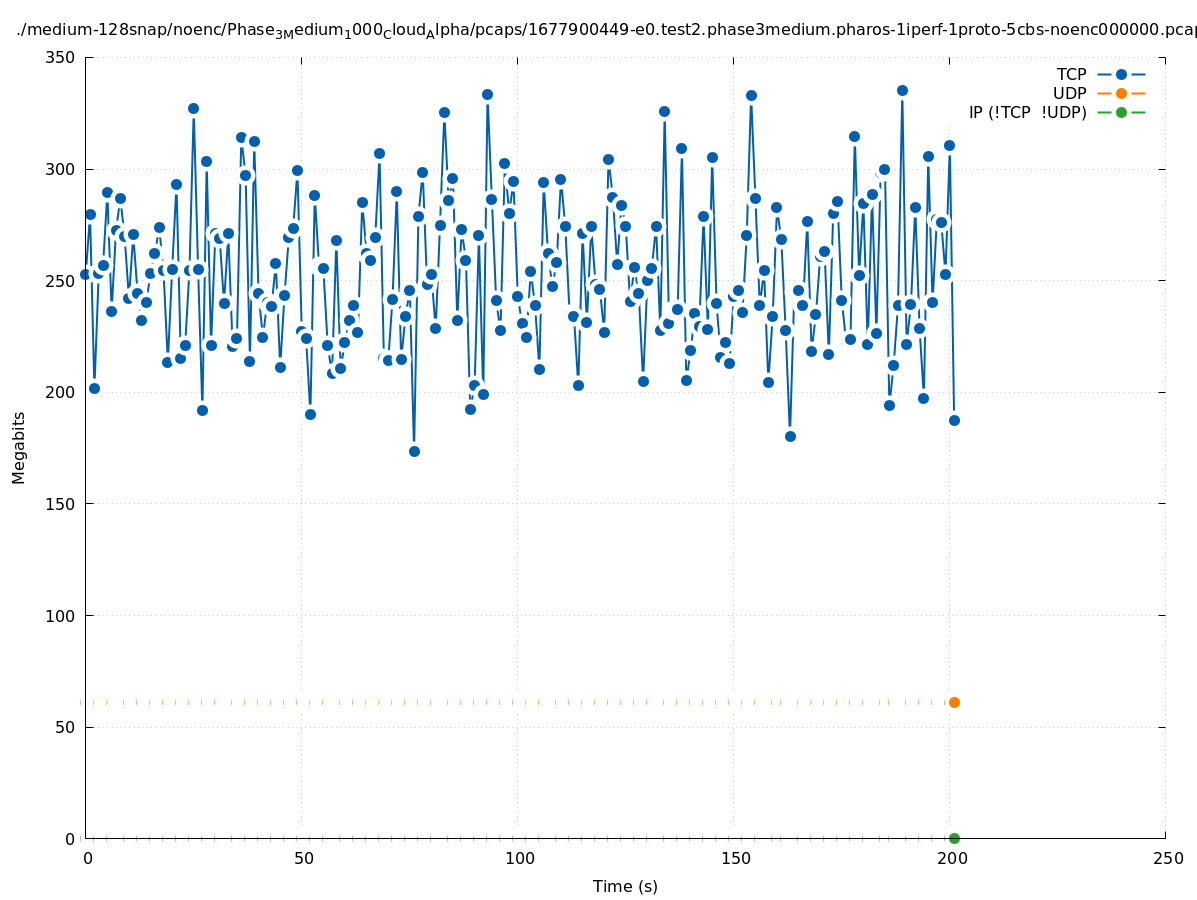This screenshot has height=900, width=1197.
Task: Click the UDP legend orange marker
Action: point(1121,94)
